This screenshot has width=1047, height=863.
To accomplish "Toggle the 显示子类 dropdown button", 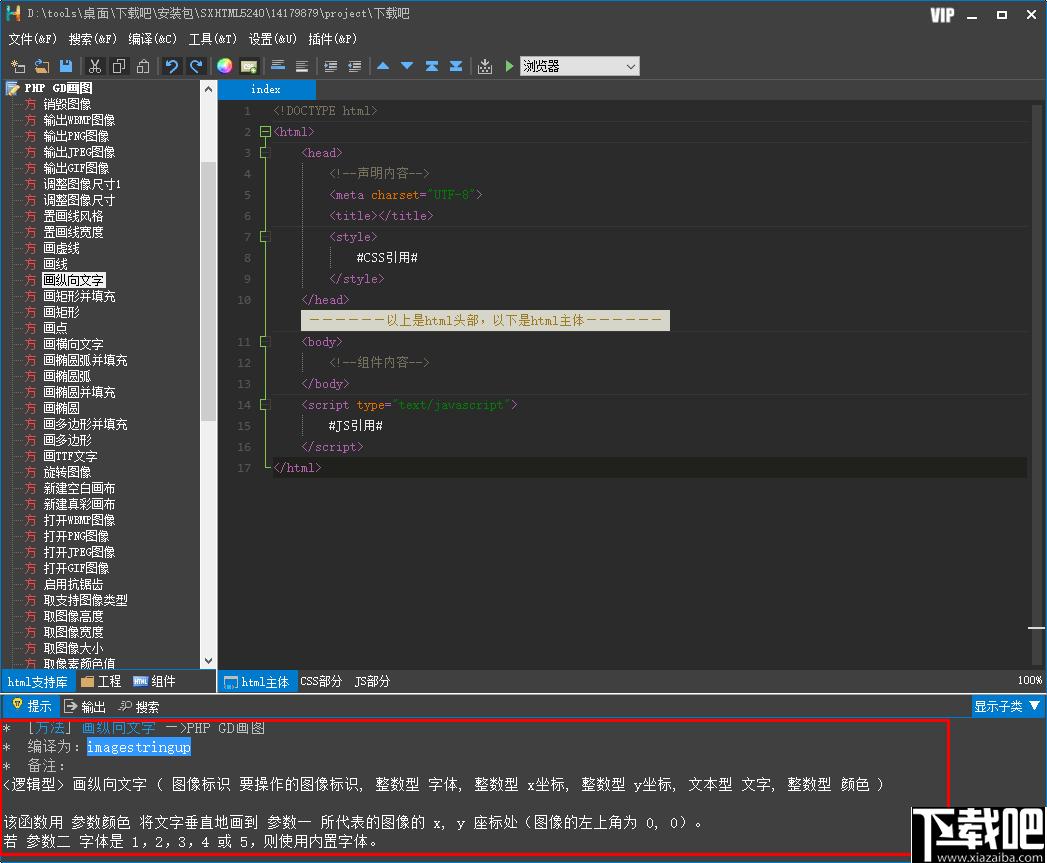I will [x=1008, y=706].
